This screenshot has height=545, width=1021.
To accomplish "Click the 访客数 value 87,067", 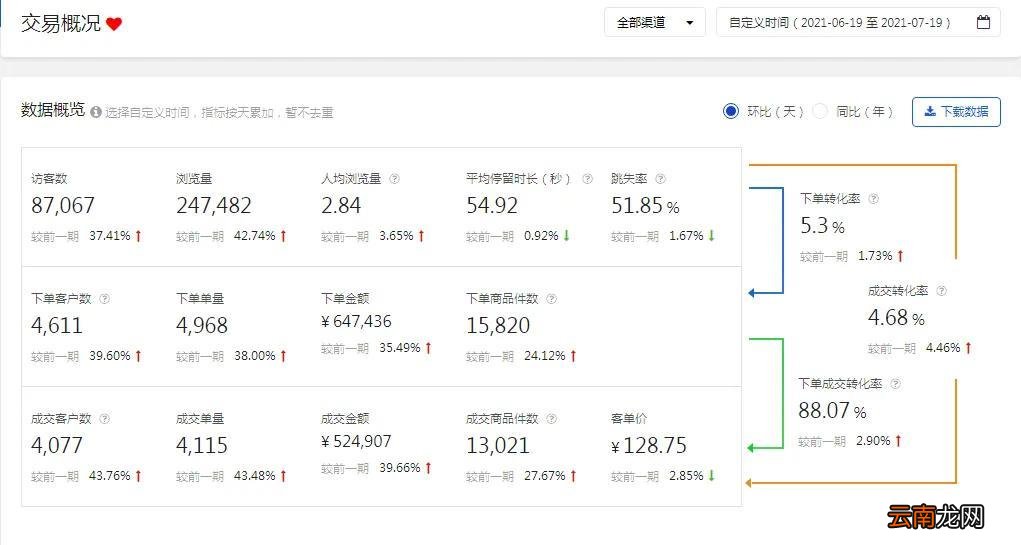I will 63,206.
